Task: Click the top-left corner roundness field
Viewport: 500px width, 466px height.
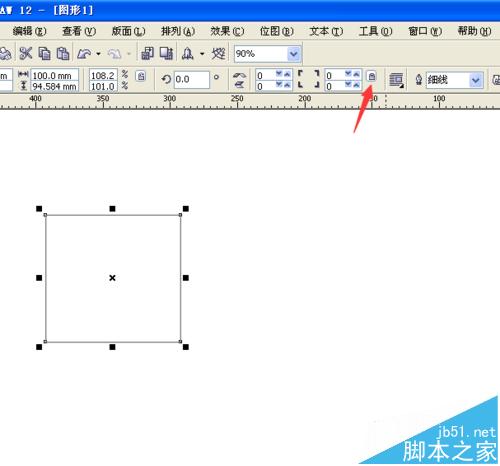Action: point(265,75)
